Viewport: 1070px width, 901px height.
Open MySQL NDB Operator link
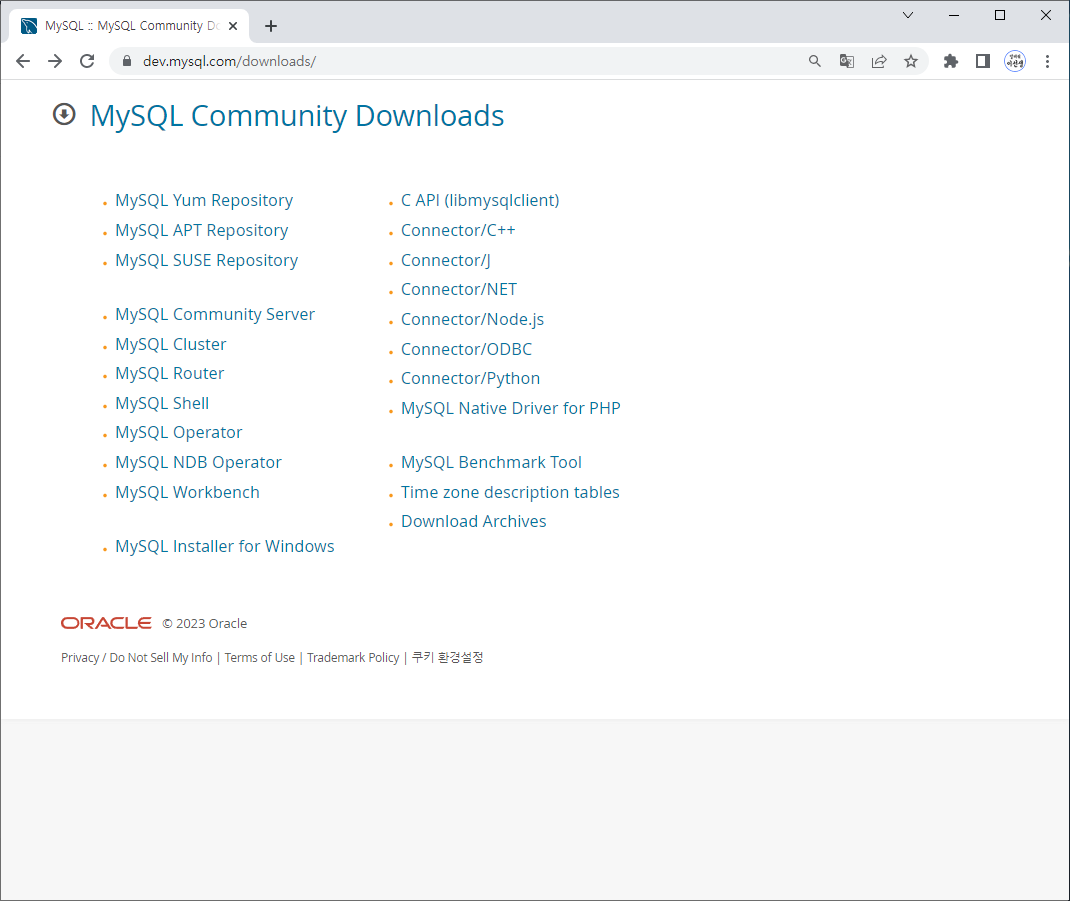[198, 463]
